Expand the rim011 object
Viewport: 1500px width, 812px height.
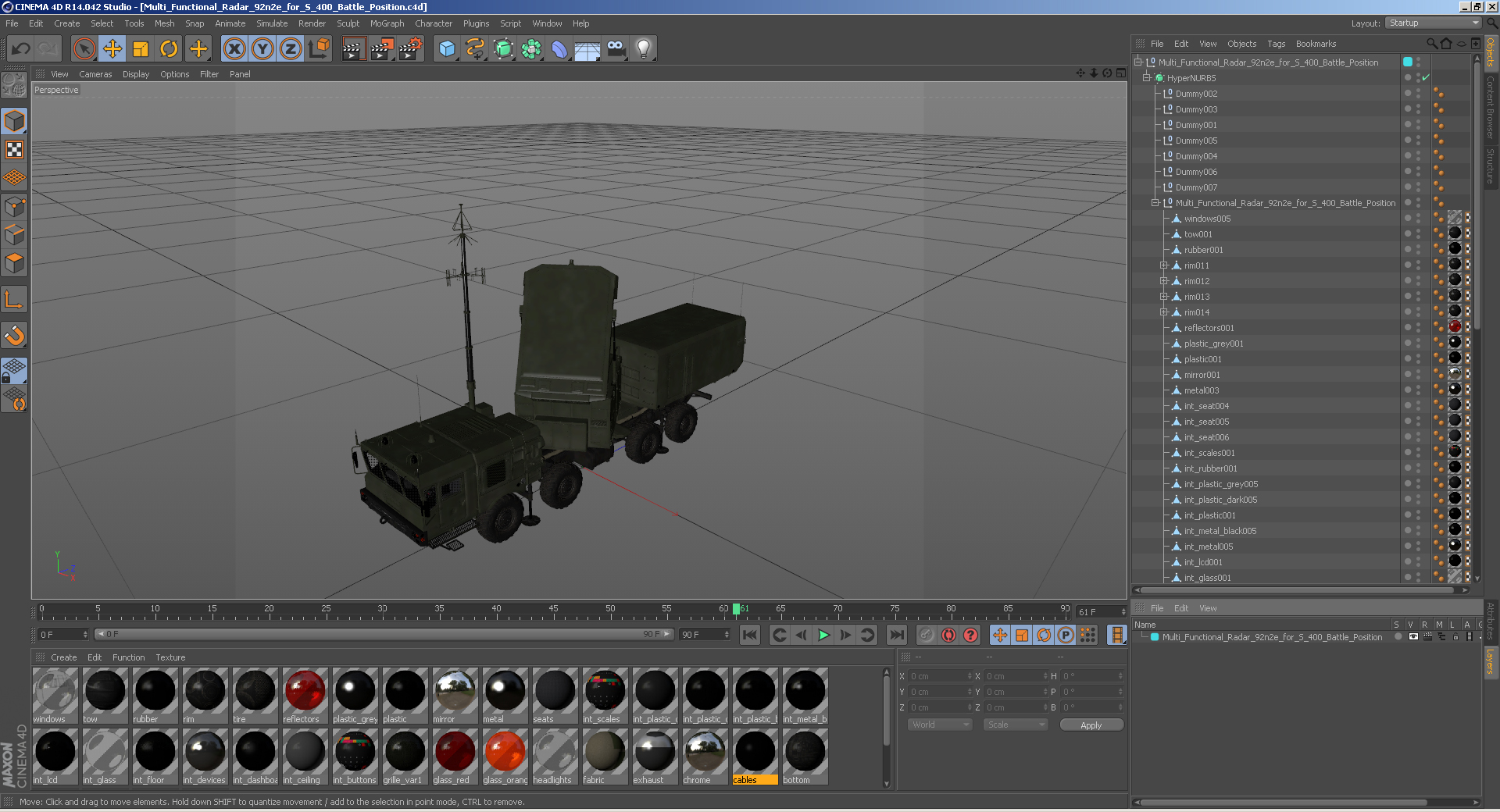(1163, 265)
